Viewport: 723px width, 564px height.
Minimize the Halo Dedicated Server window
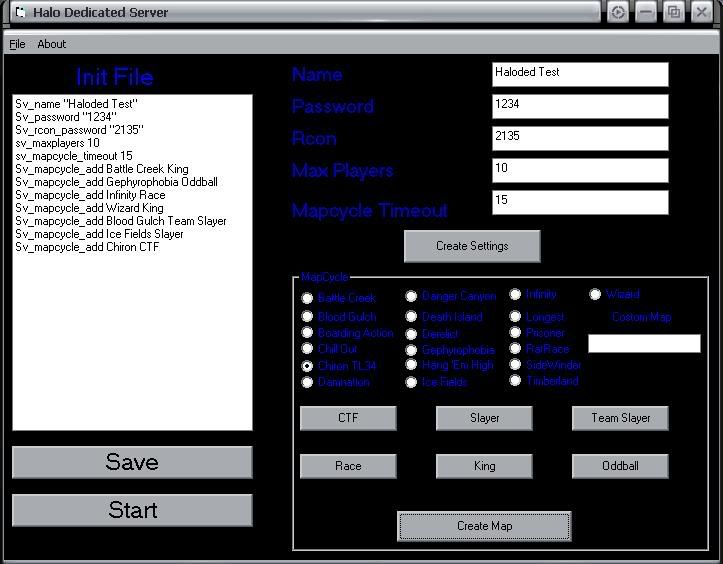pos(646,12)
